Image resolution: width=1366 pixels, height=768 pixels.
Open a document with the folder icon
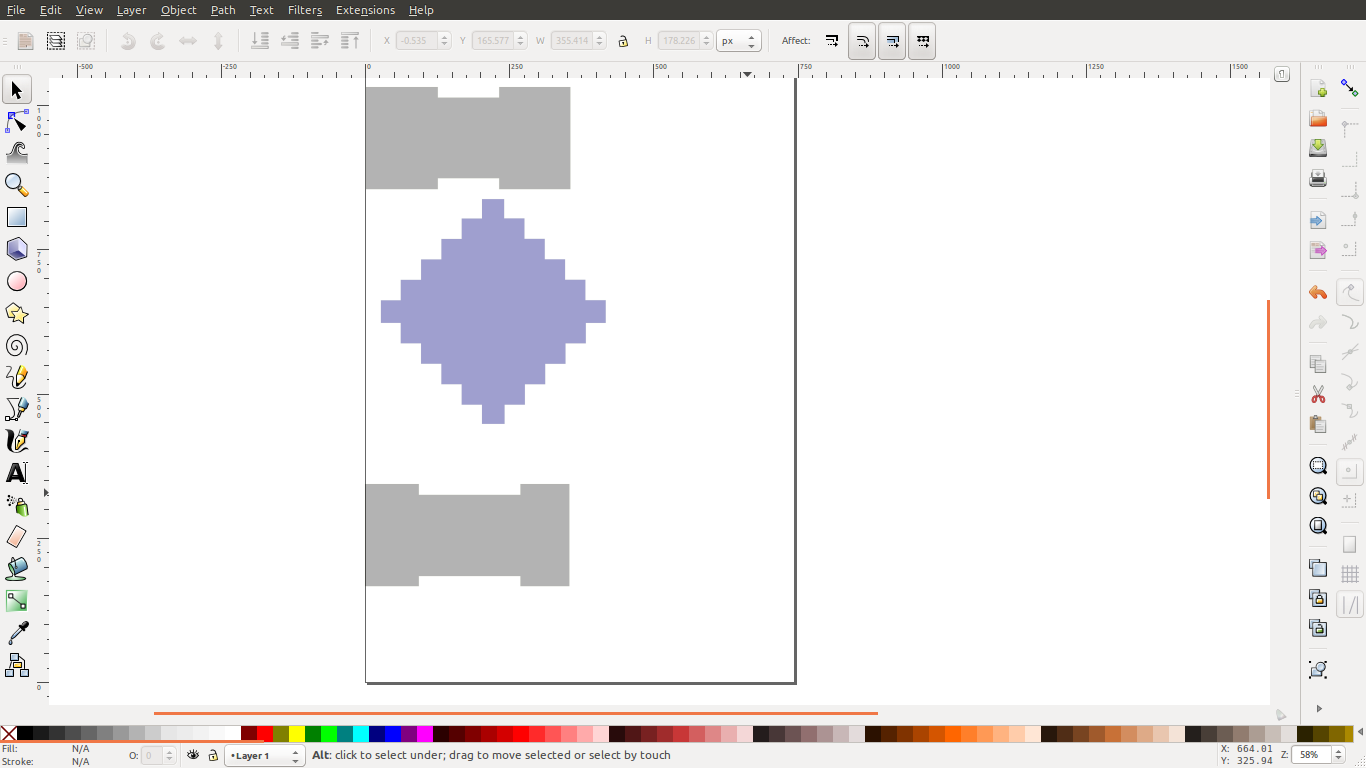[1318, 119]
